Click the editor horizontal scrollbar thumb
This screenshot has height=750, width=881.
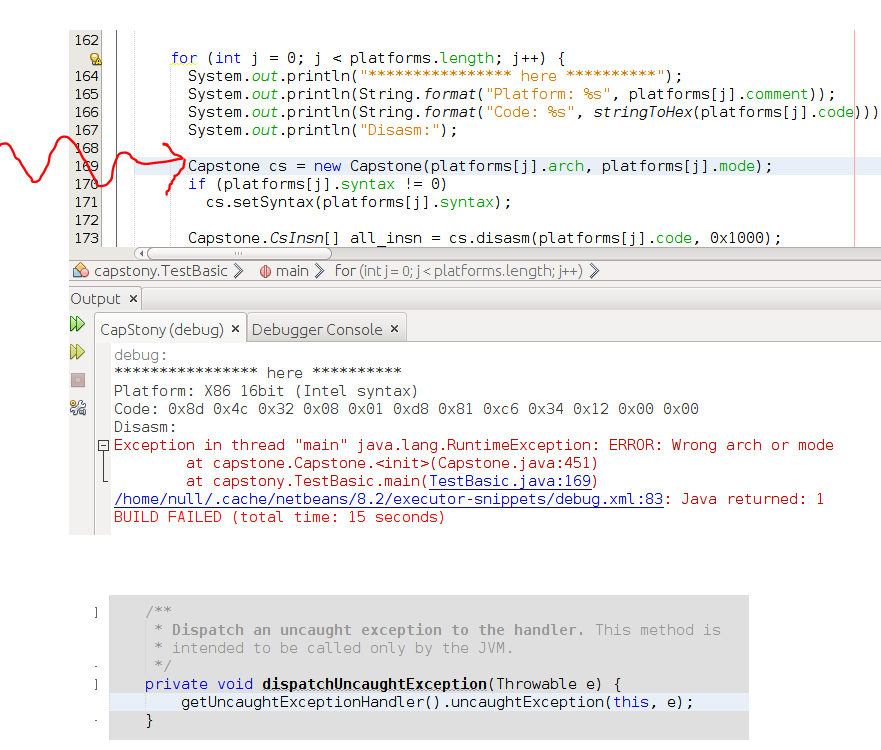tap(239, 253)
